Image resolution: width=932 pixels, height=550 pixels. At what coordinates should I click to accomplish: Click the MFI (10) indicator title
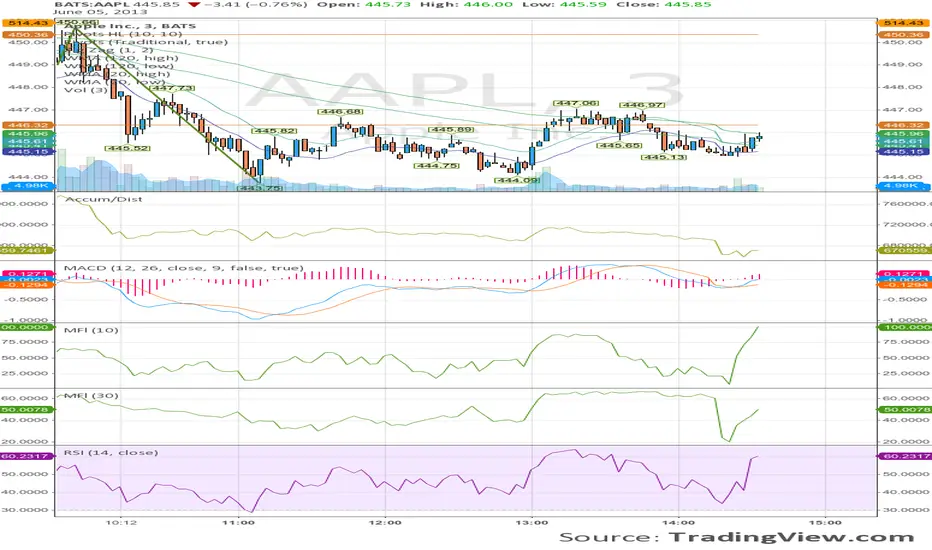tap(91, 330)
